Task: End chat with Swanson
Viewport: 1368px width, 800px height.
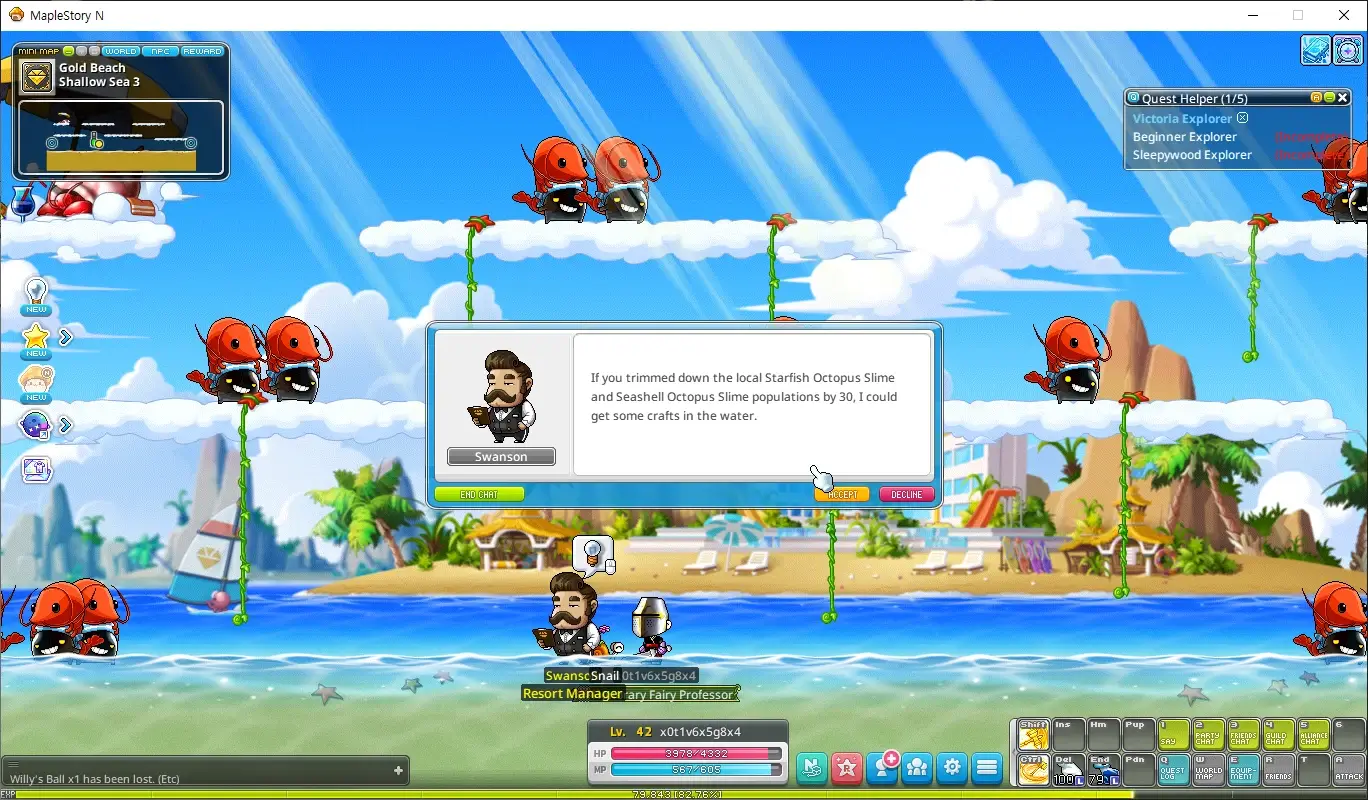Action: pyautogui.click(x=479, y=494)
